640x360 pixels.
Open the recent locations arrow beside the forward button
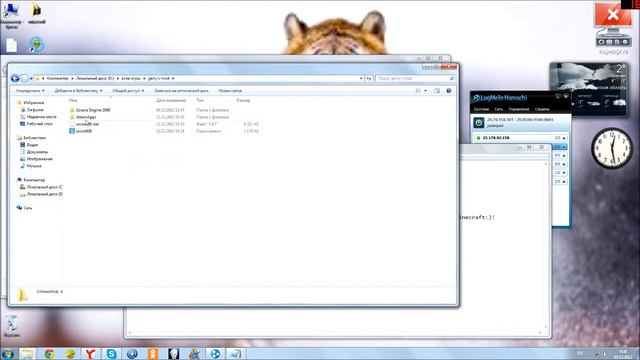pos(31,78)
